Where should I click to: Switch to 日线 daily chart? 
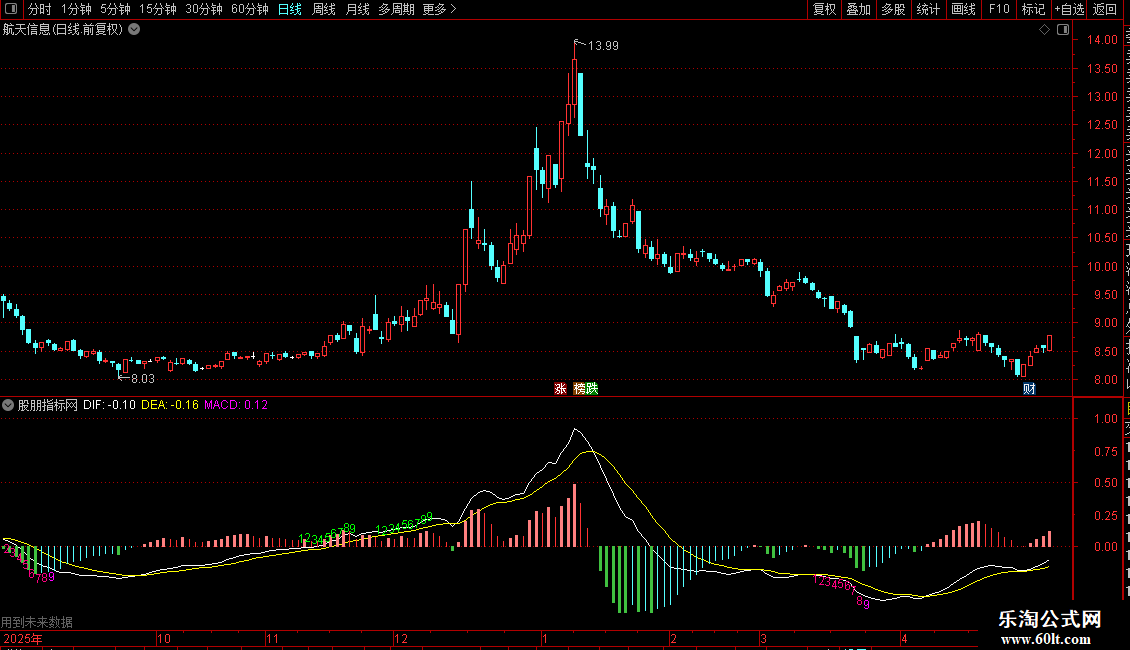click(x=290, y=9)
